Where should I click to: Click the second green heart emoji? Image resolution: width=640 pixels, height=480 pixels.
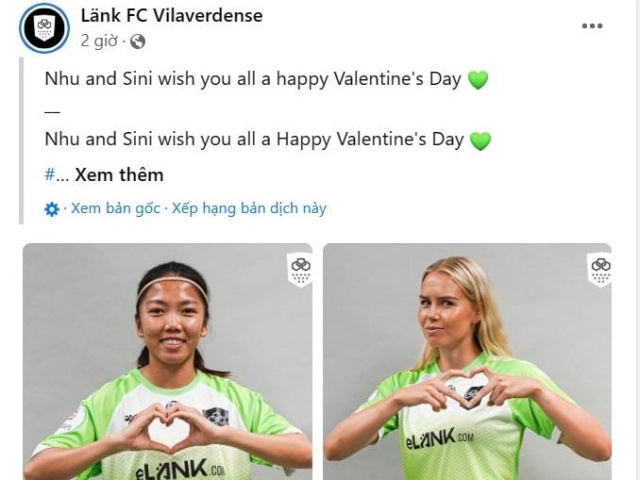pos(480,140)
